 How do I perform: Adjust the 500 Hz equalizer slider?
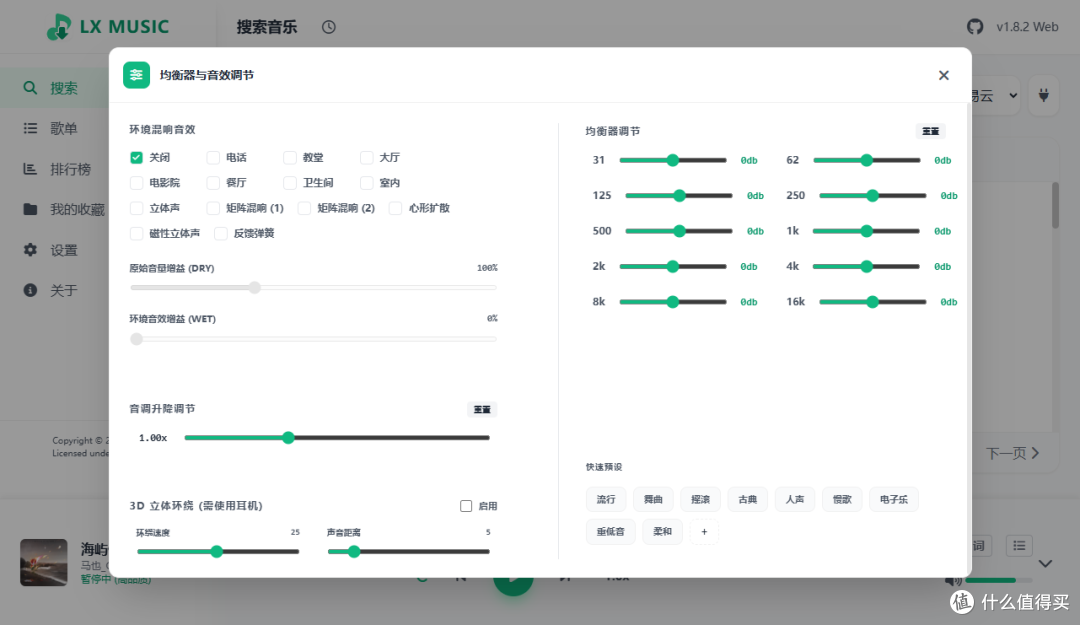pos(678,231)
